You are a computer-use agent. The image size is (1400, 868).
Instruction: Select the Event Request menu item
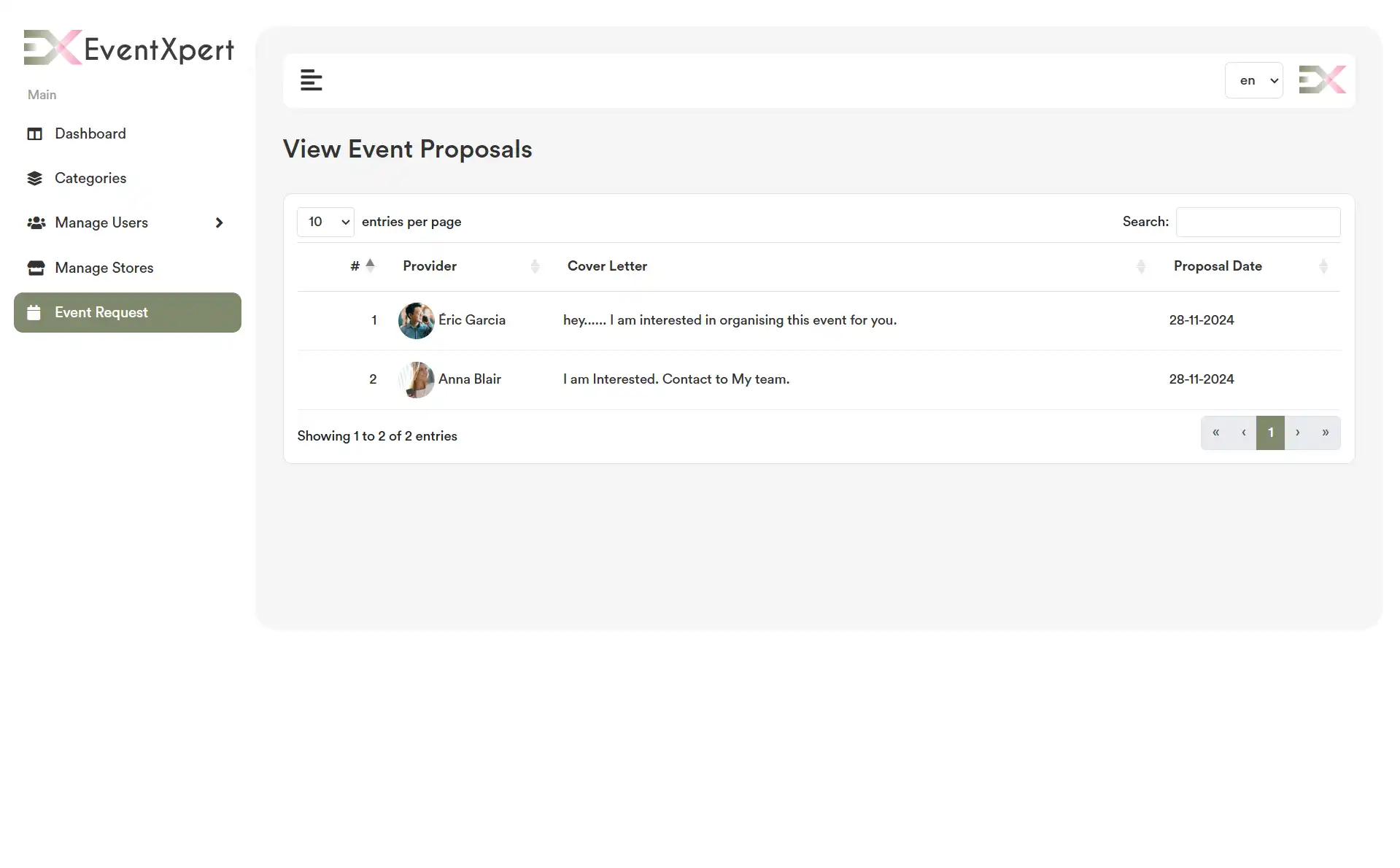coord(102,312)
